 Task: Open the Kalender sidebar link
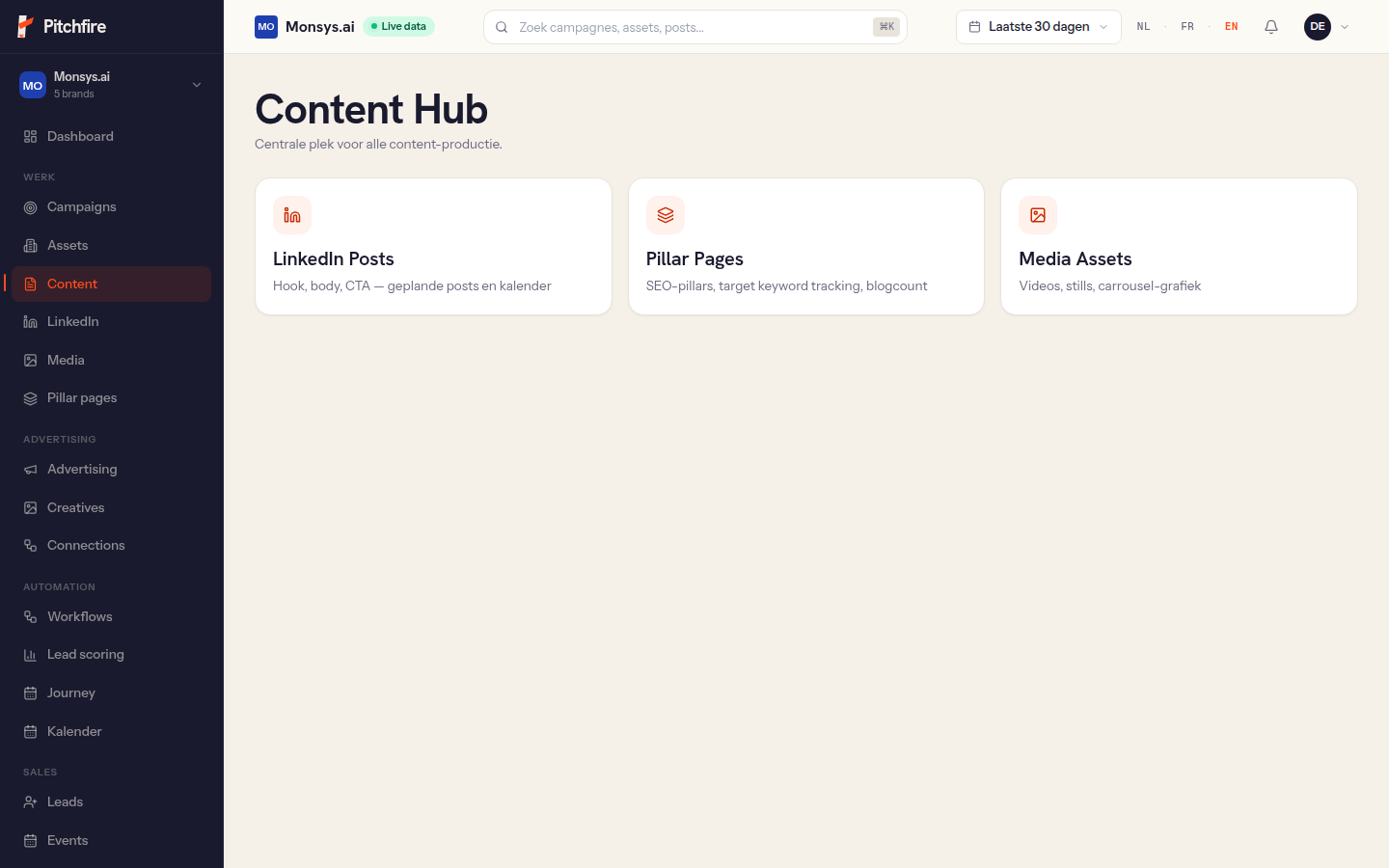tap(112, 732)
